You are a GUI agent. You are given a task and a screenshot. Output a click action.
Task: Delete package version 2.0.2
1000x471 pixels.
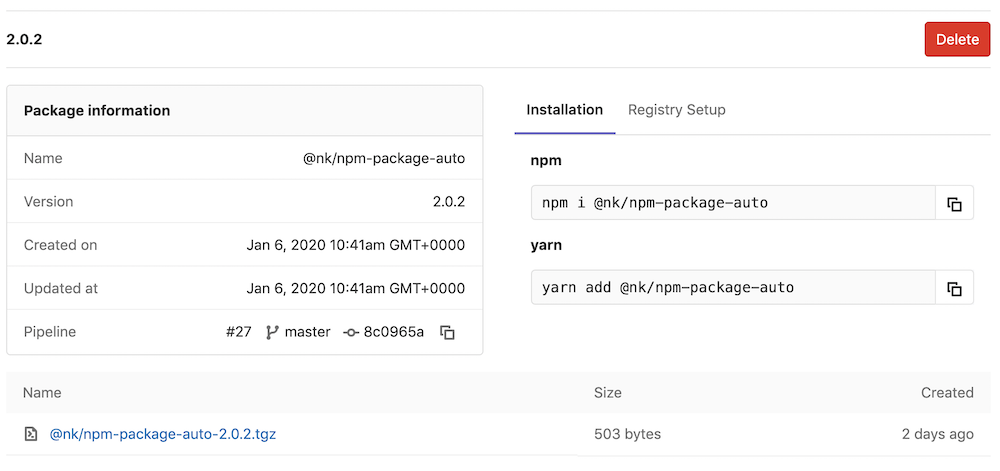coord(957,40)
